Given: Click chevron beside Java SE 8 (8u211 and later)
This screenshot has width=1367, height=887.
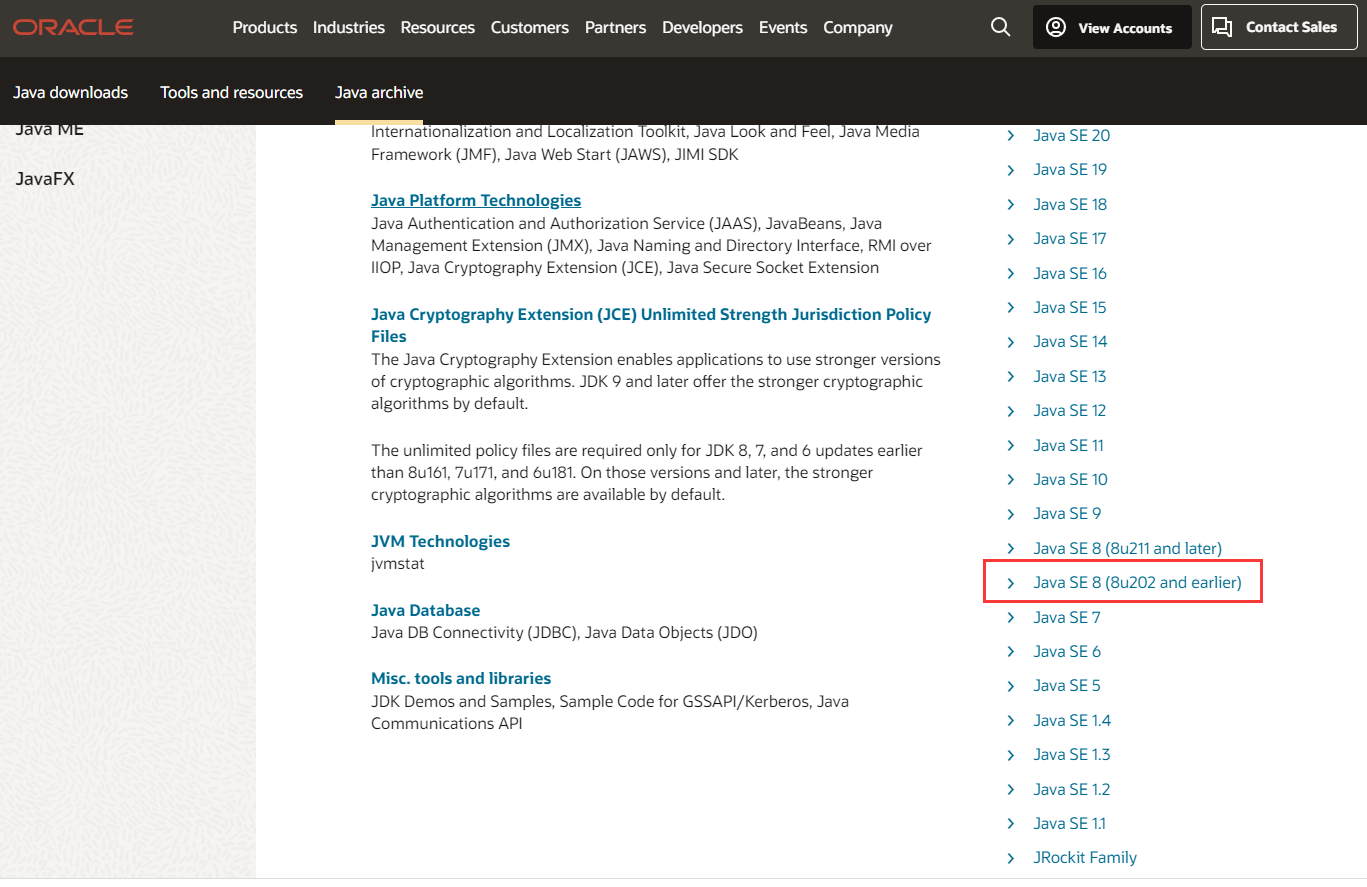Looking at the screenshot, I should click(x=1011, y=548).
